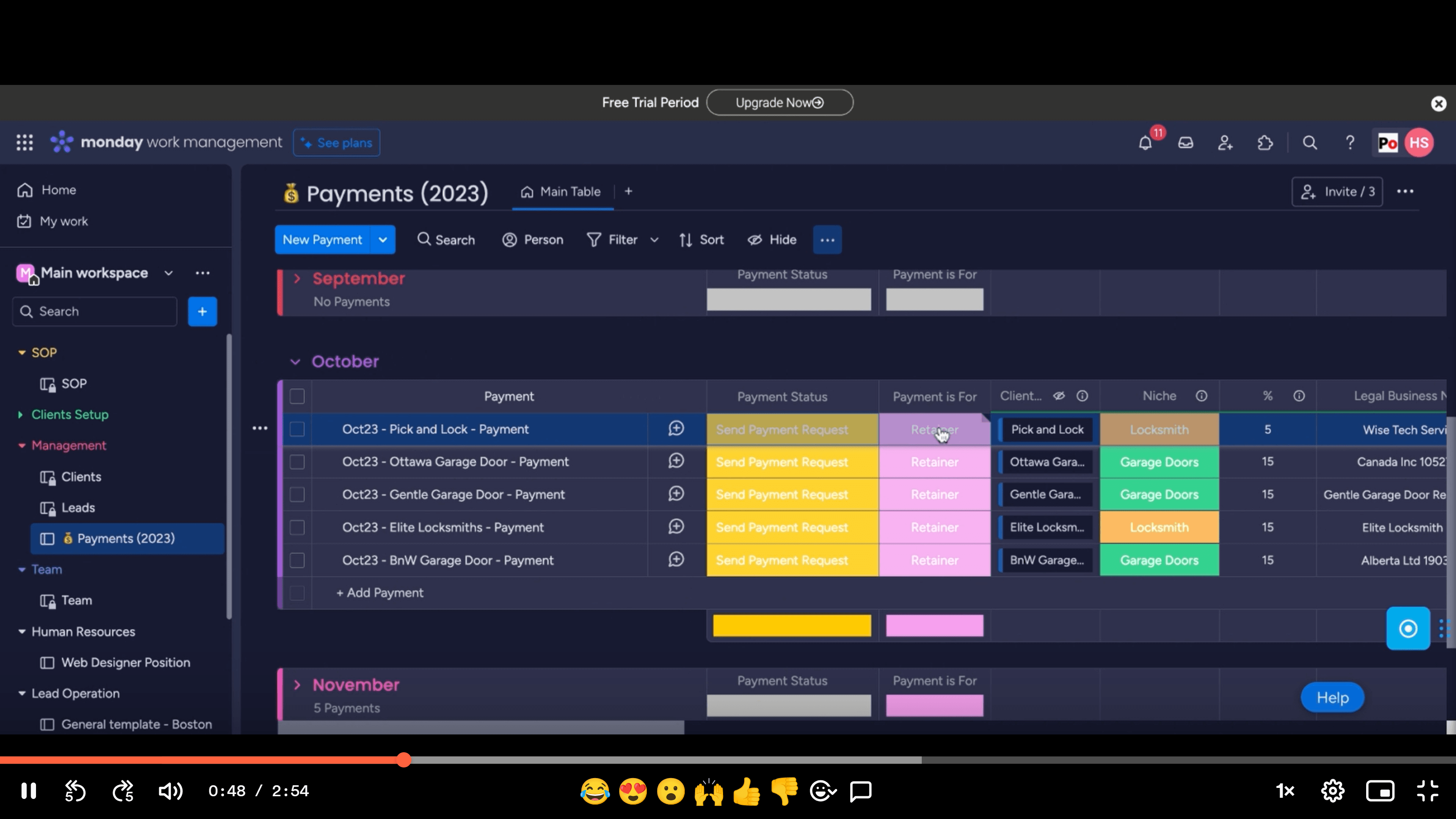Viewport: 1456px width, 819px height.
Task: Open workspace three-dot menu
Action: point(202,273)
